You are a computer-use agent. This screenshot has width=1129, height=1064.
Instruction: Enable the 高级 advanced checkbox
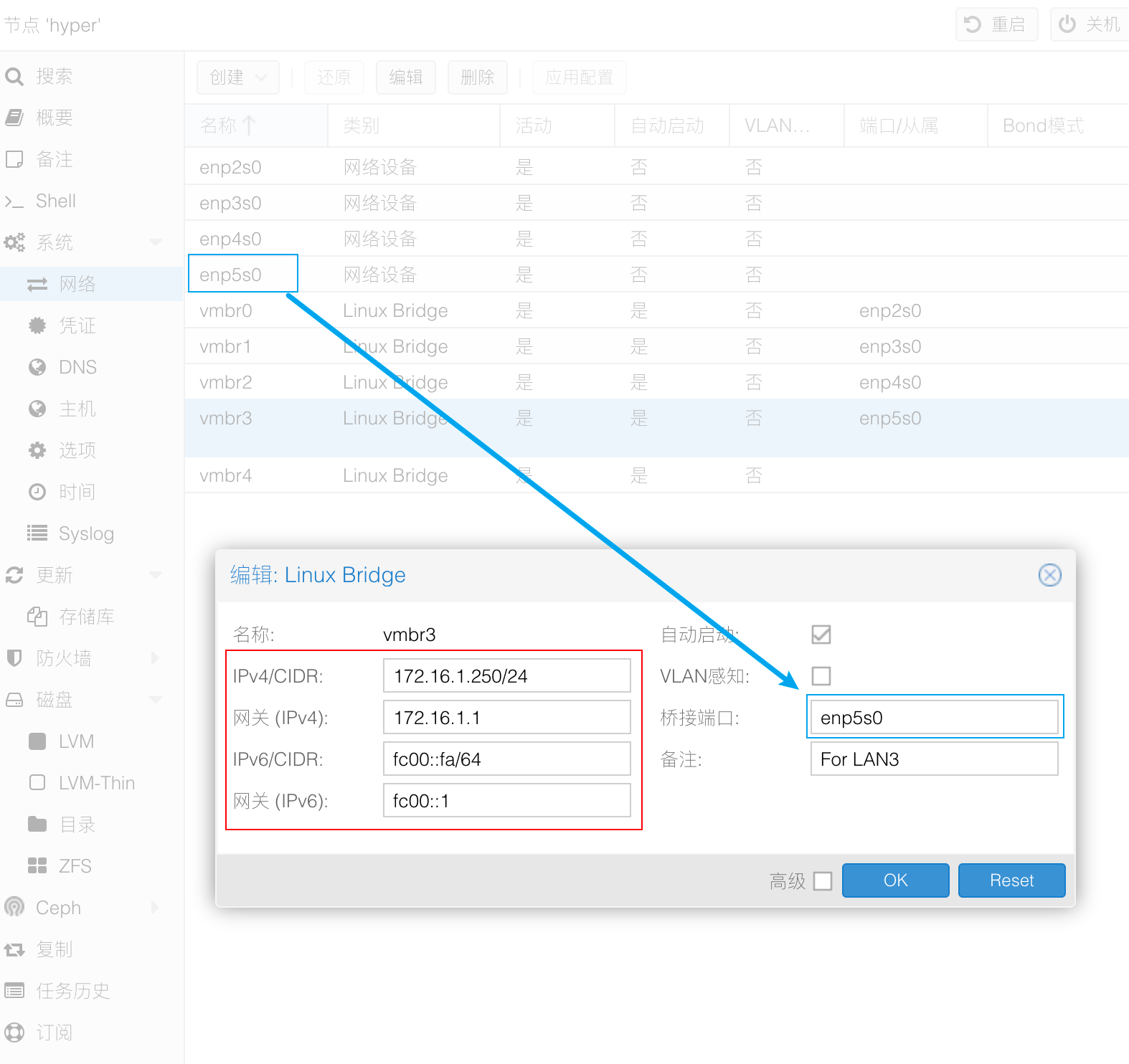[x=823, y=881]
